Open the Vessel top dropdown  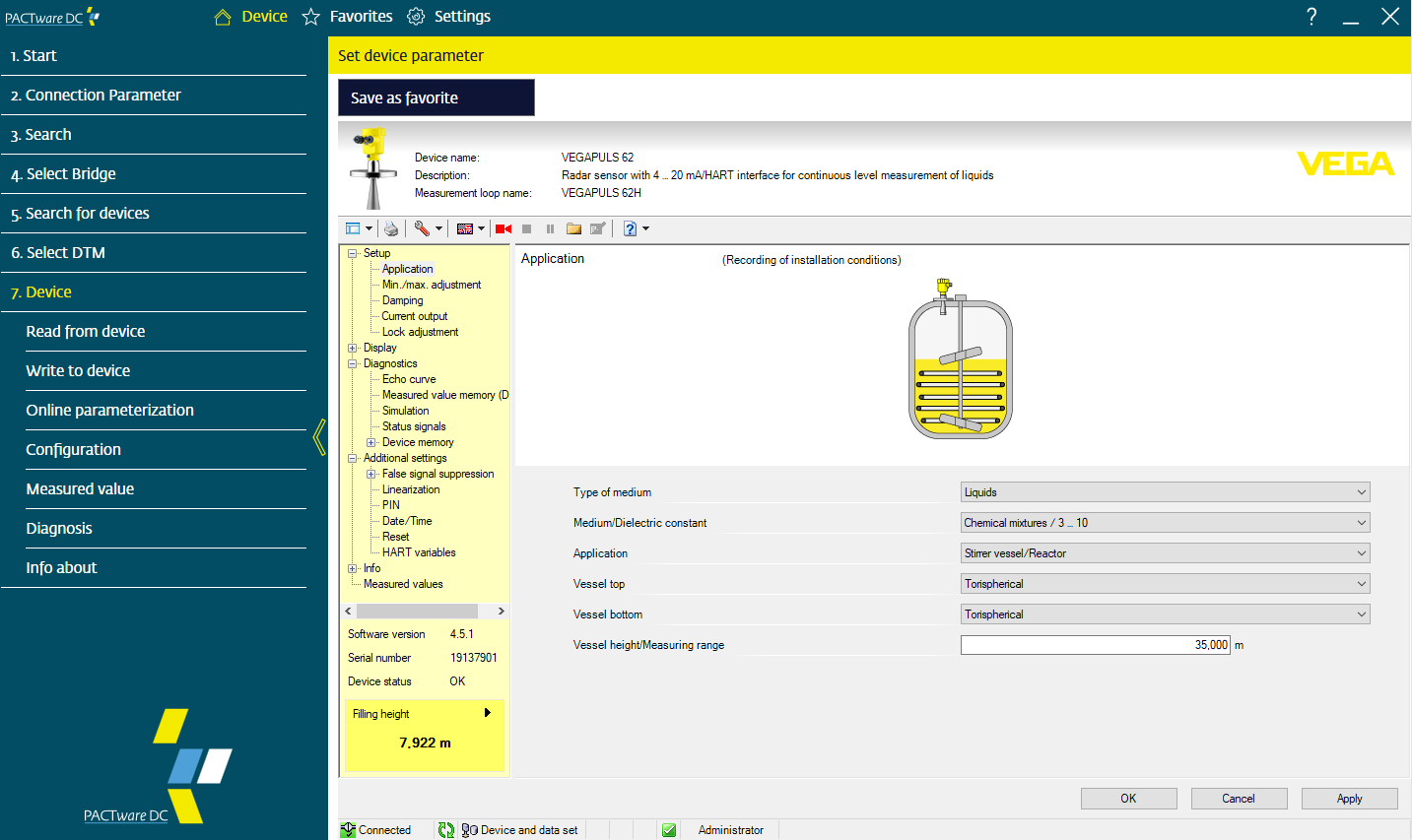pyautogui.click(x=1165, y=584)
